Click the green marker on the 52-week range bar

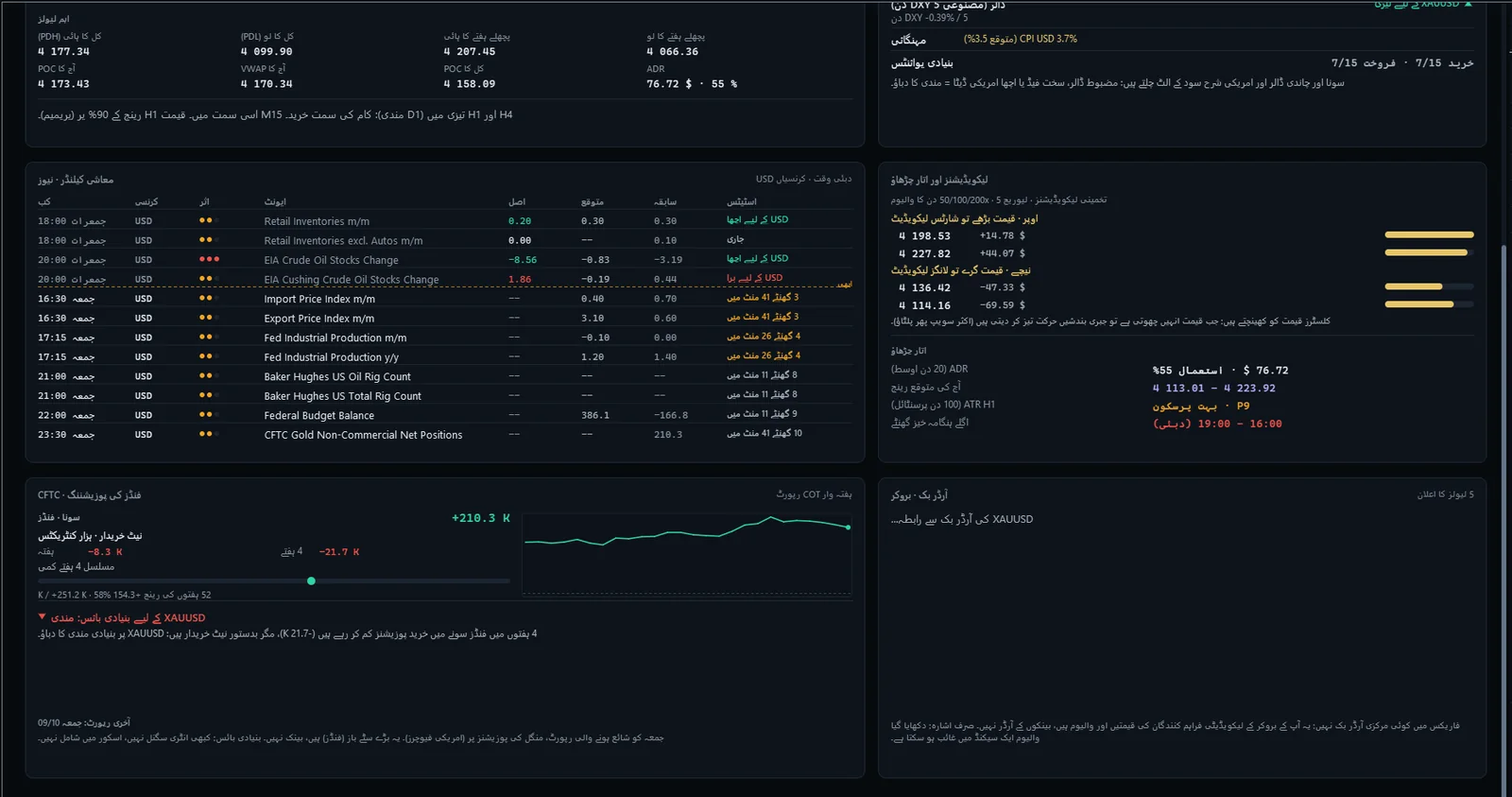coord(312,580)
